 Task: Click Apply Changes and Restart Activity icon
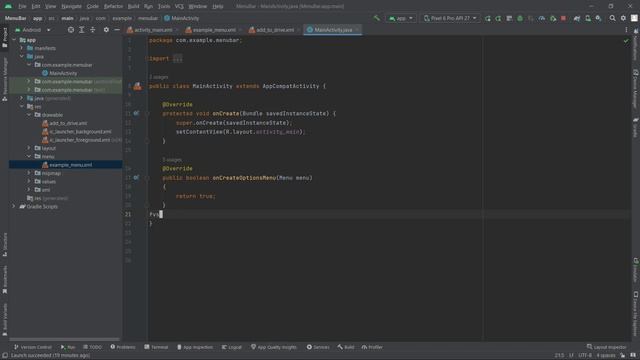[499, 18]
